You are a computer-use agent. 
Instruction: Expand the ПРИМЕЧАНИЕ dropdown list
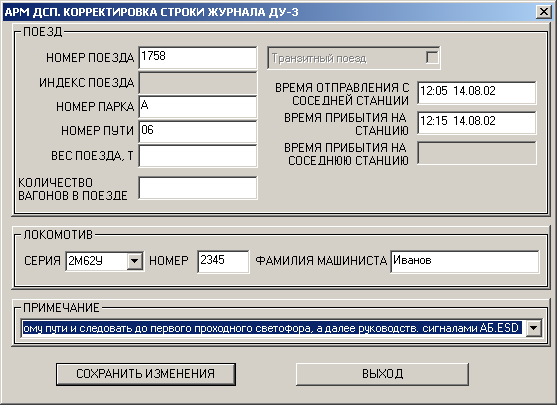point(534,328)
